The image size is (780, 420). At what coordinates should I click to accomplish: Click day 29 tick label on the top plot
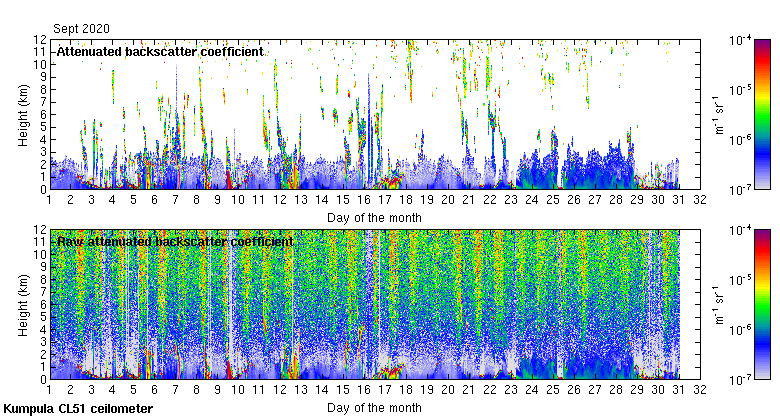tap(637, 200)
